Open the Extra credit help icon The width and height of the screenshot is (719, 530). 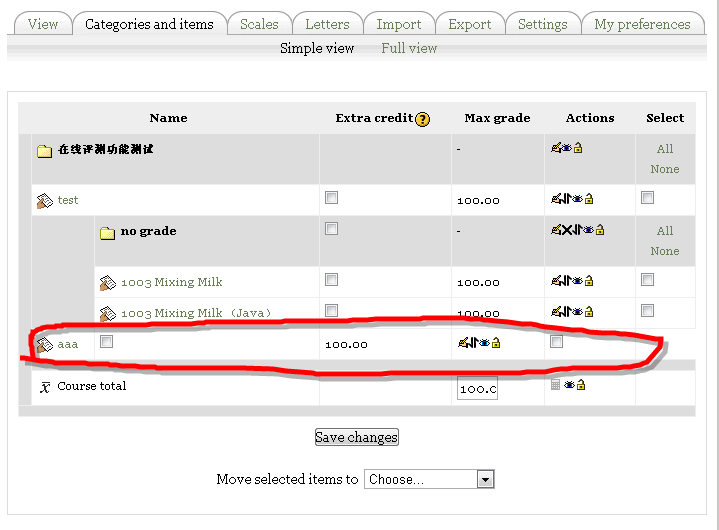422,119
